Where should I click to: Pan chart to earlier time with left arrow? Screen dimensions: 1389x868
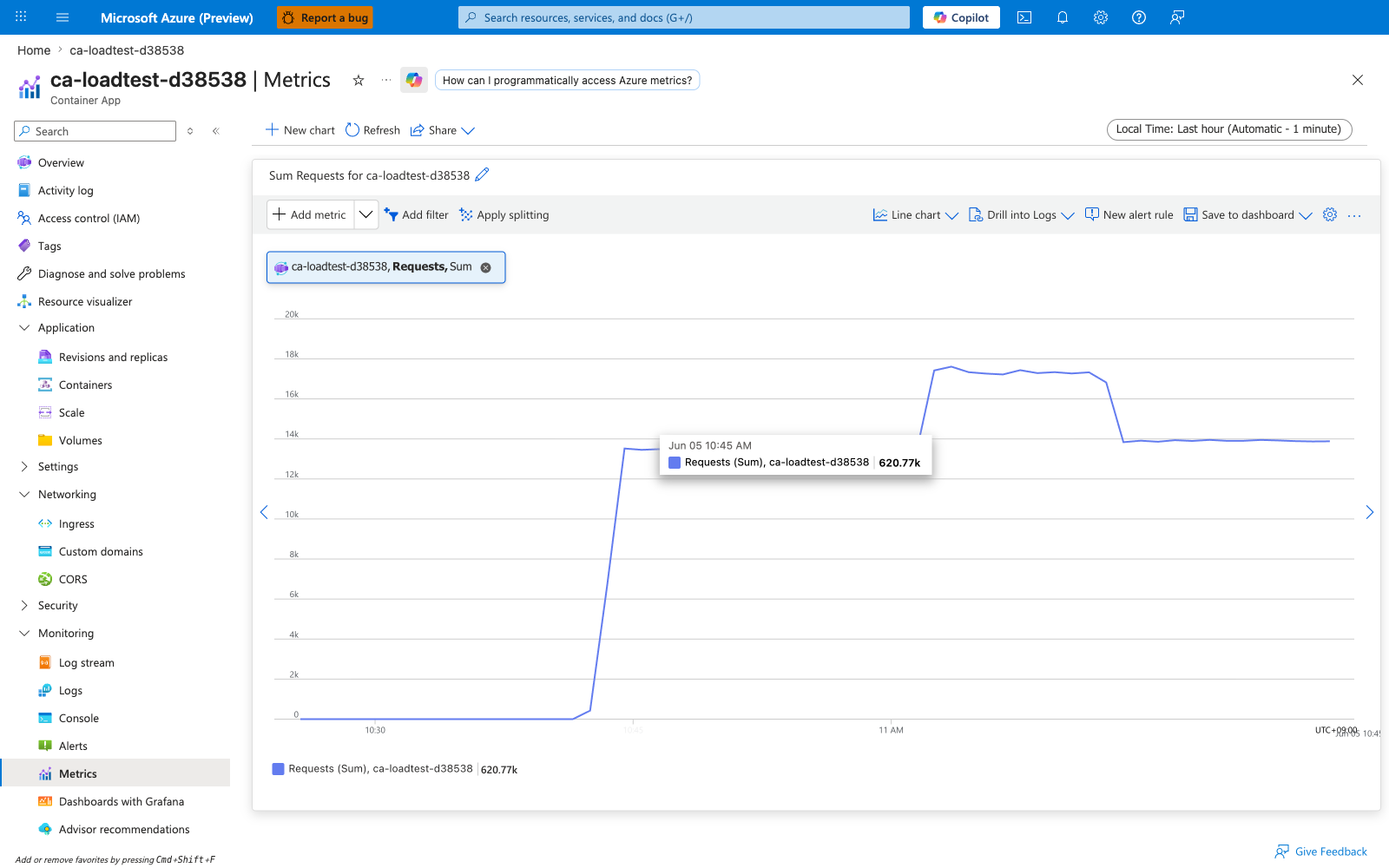(x=264, y=512)
